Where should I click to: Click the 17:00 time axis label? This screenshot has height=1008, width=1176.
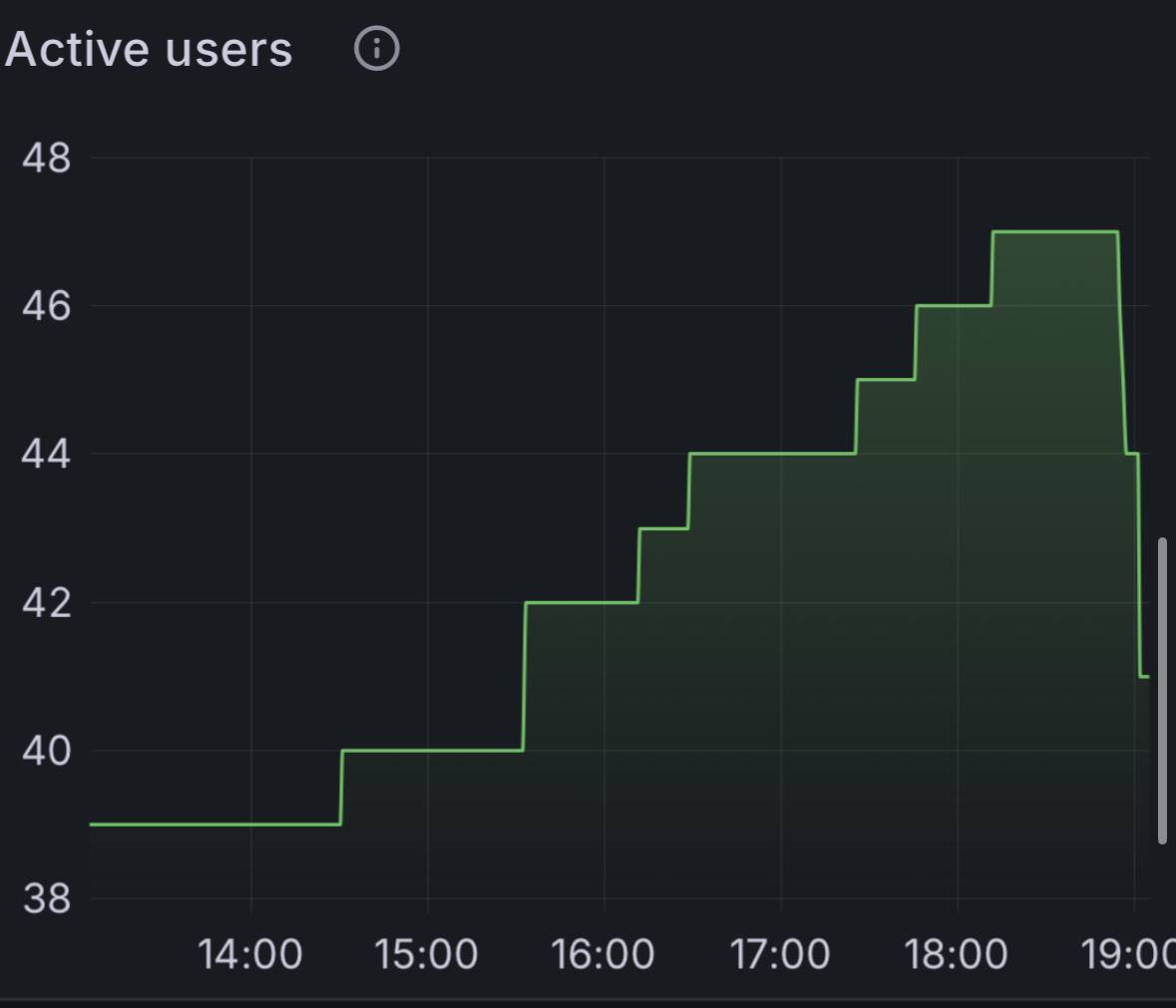pos(780,955)
